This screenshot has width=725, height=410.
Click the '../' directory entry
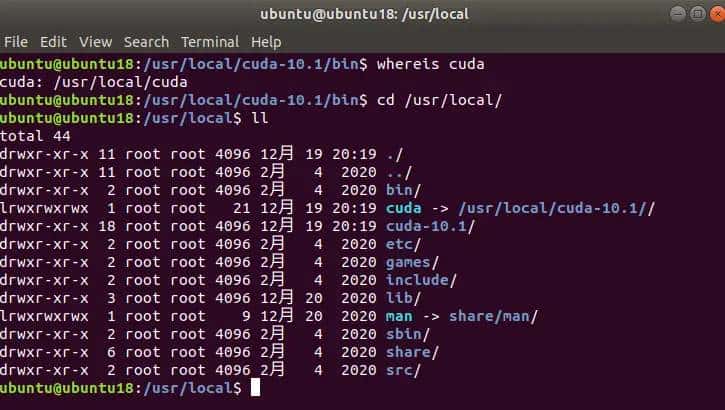(399, 172)
